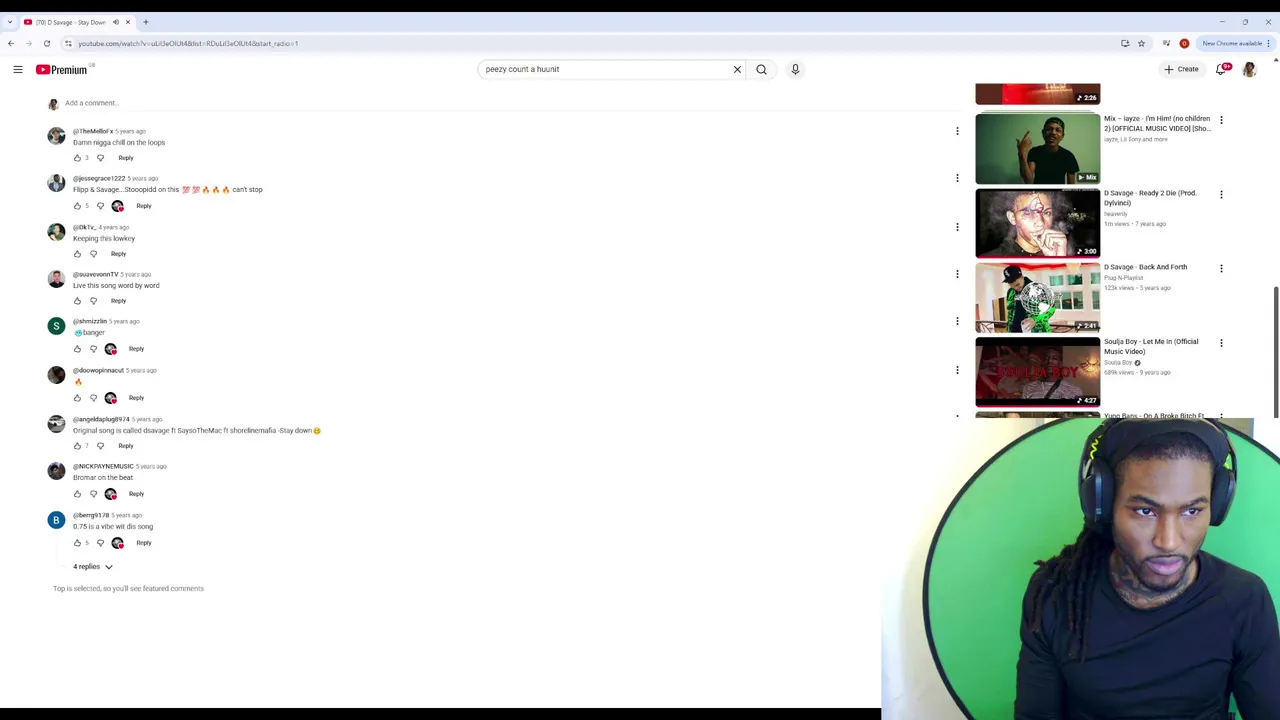Viewport: 1280px width, 720px height.
Task: Open the Chrome tab search dropdown
Action: tap(10, 22)
